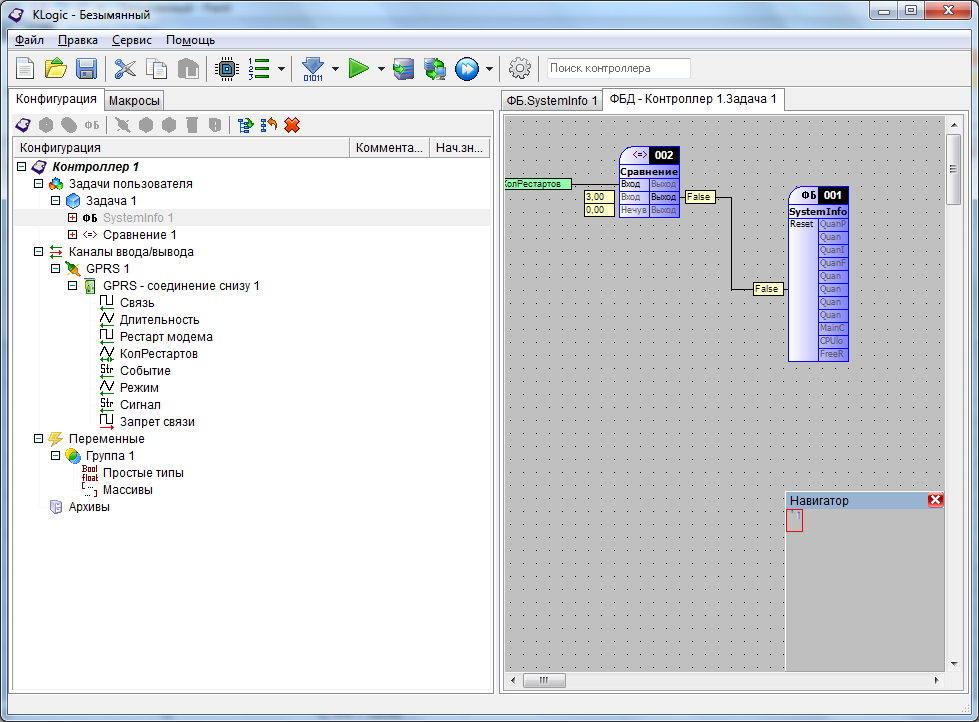Click the blue binary download arrow icon
The height and width of the screenshot is (722, 979).
coord(313,69)
